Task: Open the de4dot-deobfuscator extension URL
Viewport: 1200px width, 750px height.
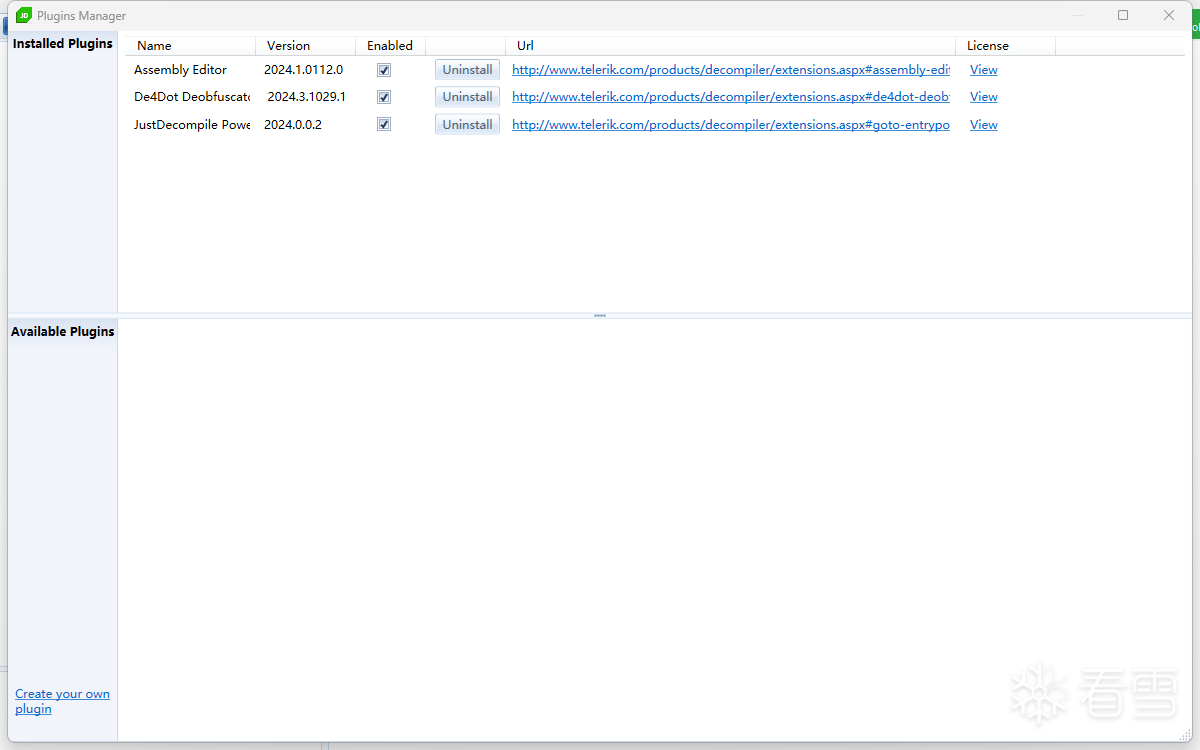Action: coord(731,97)
